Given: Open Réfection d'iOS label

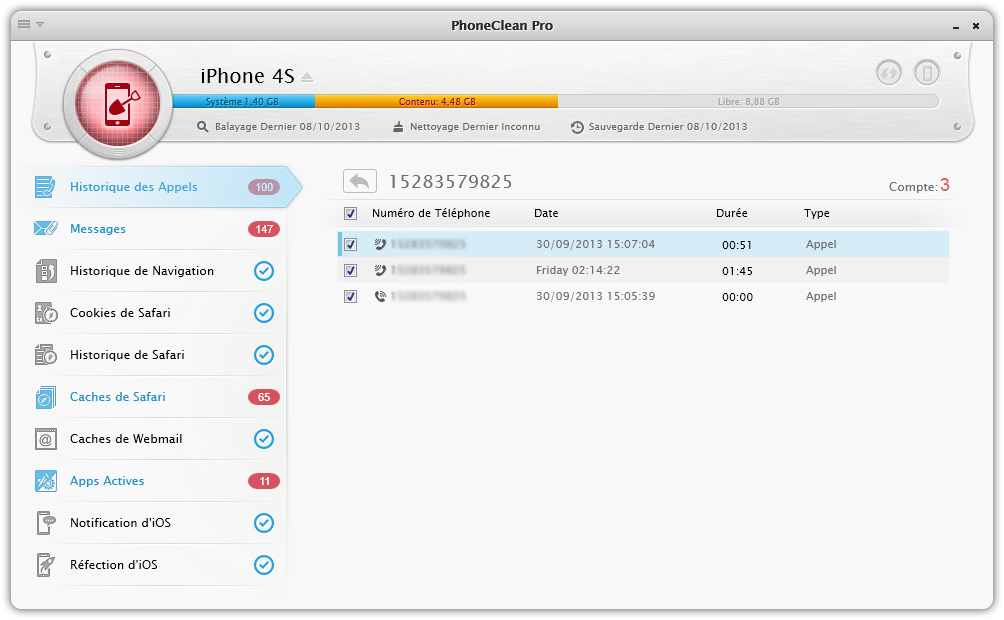Looking at the screenshot, I should 113,565.
